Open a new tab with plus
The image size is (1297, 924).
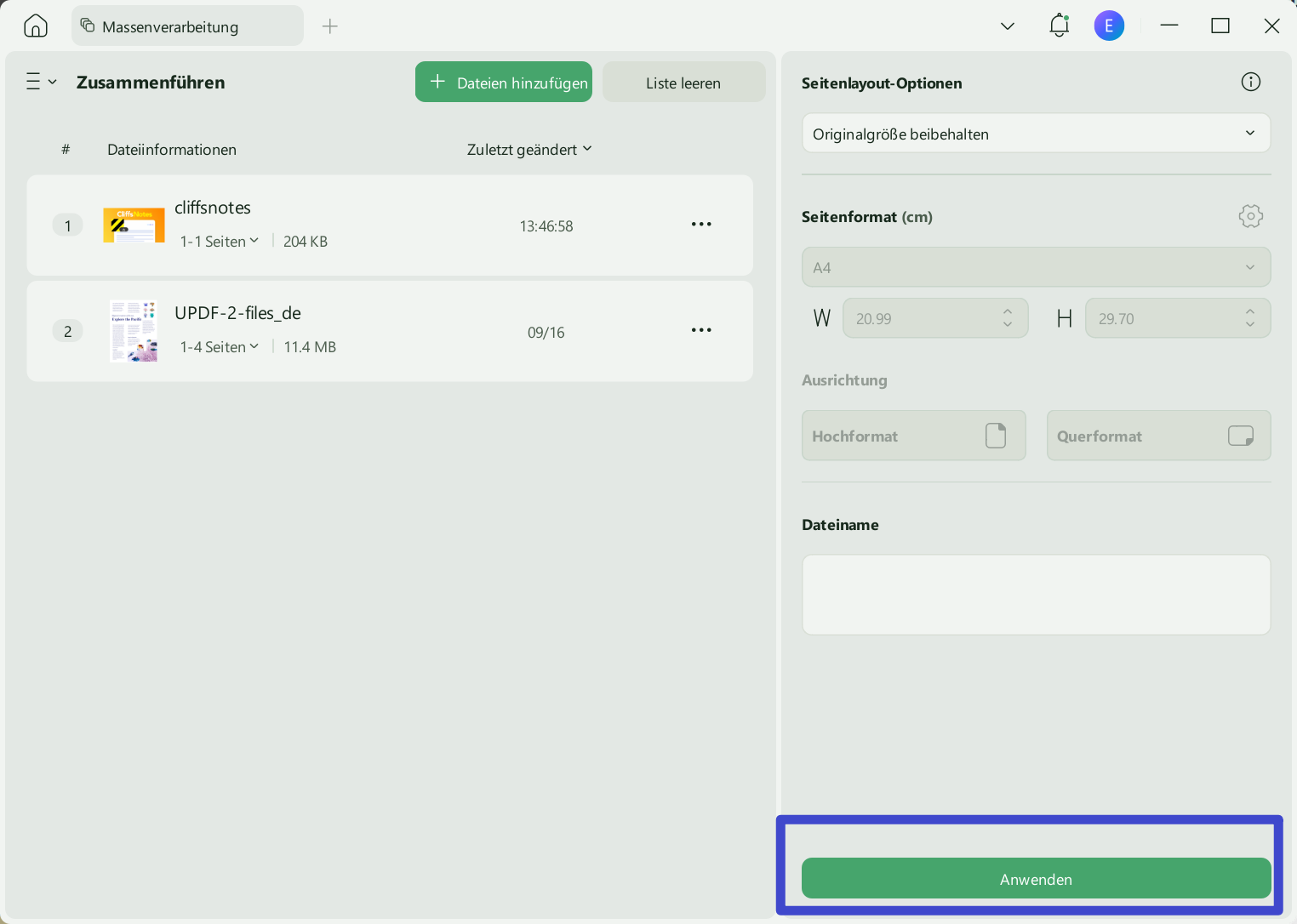click(x=330, y=26)
